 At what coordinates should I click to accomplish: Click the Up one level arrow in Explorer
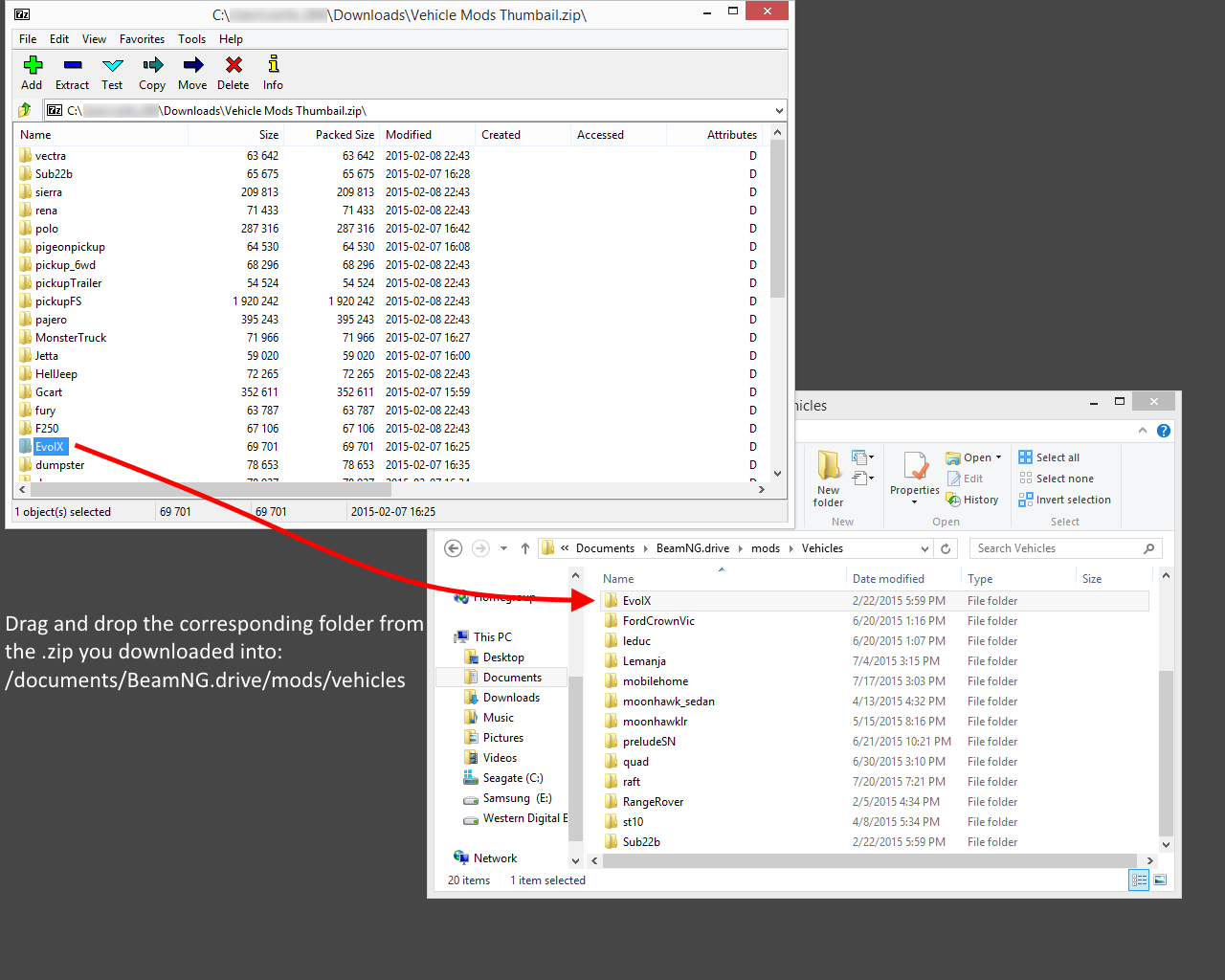pyautogui.click(x=525, y=548)
